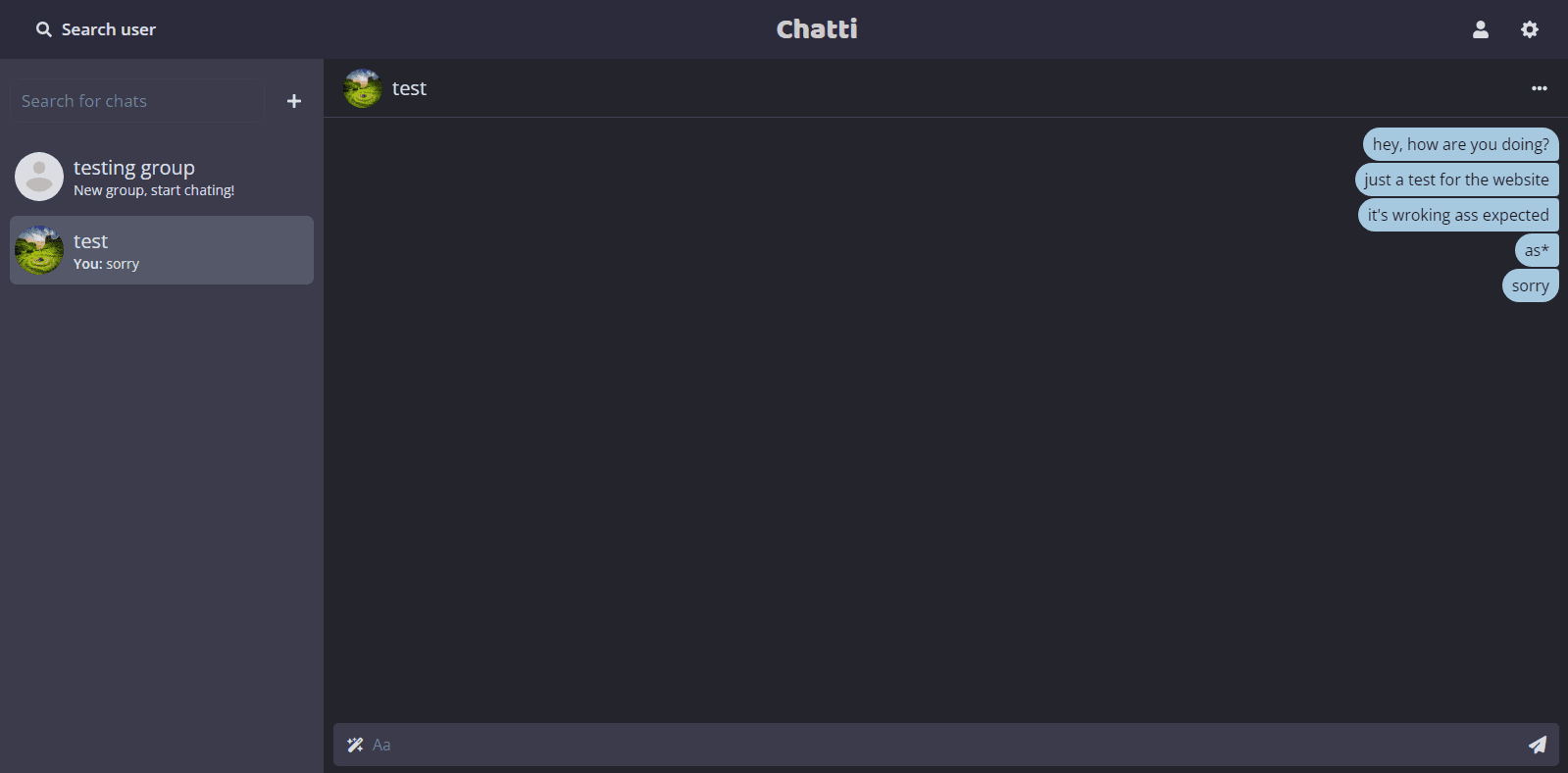This screenshot has height=773, width=1568.
Task: Click the Search user text
Action: pos(109,29)
